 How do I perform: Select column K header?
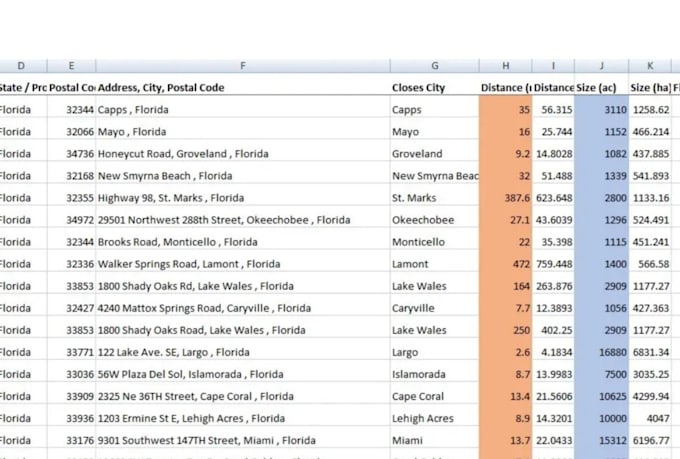pos(650,66)
